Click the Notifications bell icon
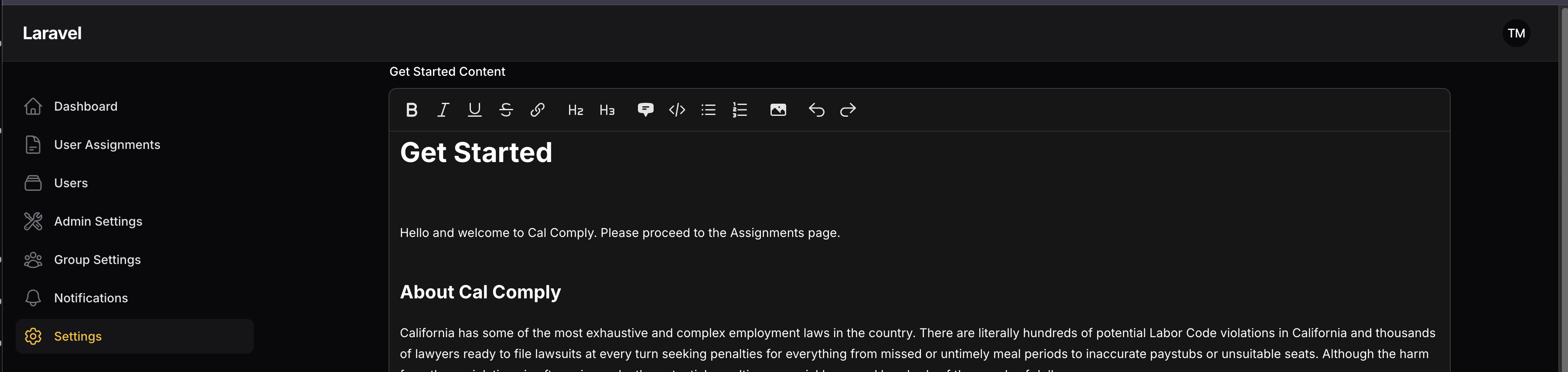Image resolution: width=1568 pixels, height=372 pixels. tap(33, 298)
